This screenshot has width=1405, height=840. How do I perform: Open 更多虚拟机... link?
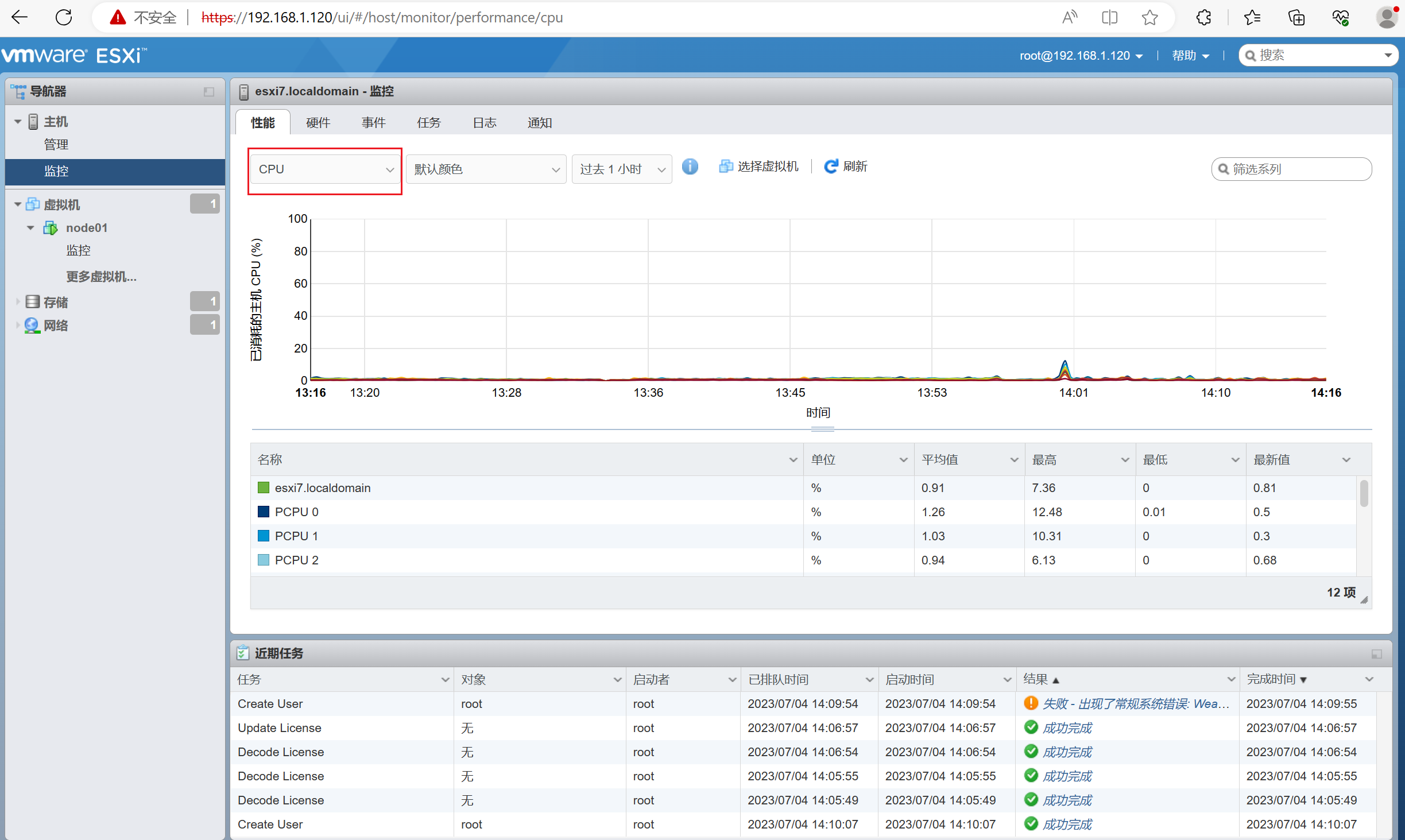102,277
